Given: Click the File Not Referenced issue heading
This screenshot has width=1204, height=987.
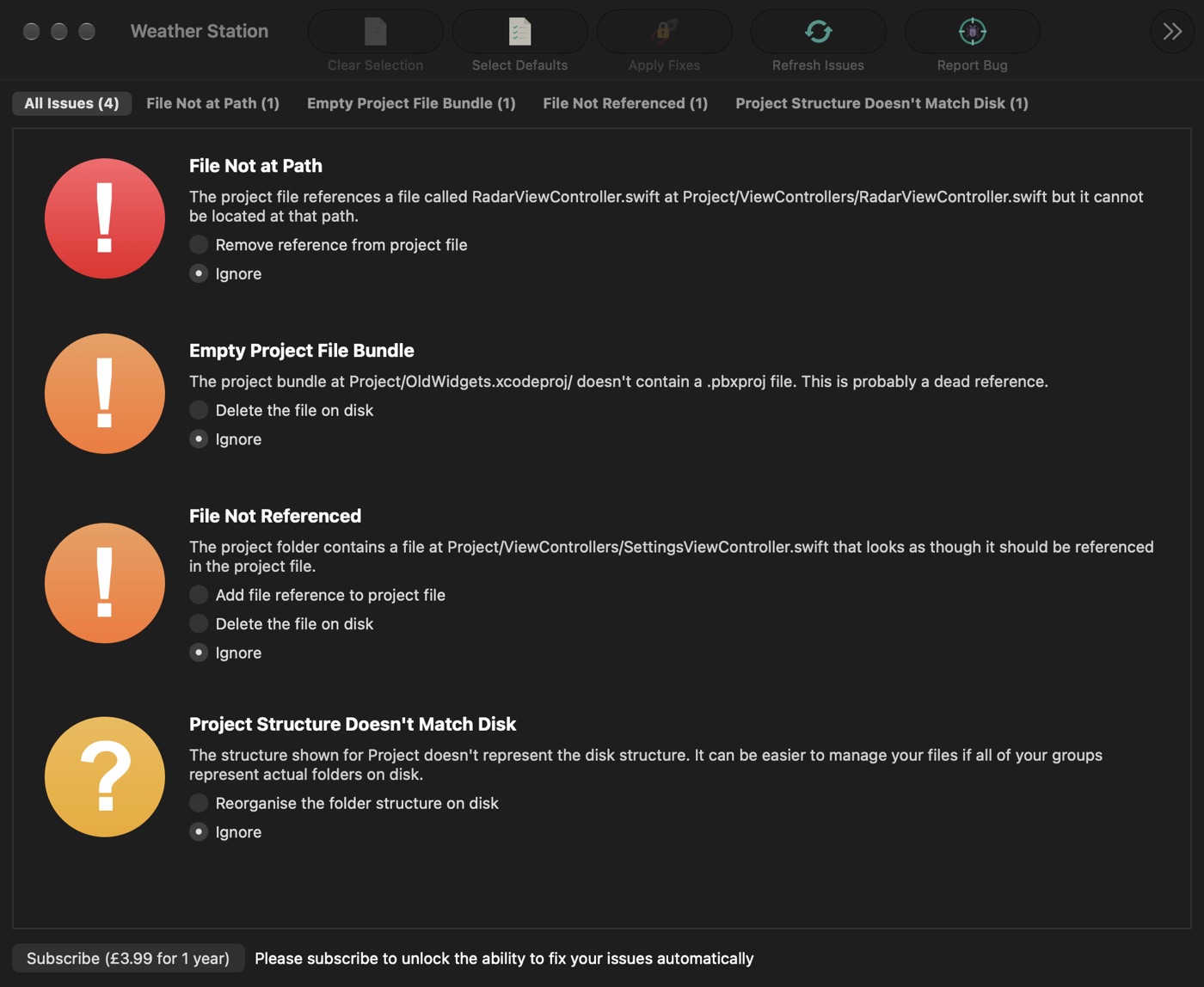Looking at the screenshot, I should (x=275, y=516).
